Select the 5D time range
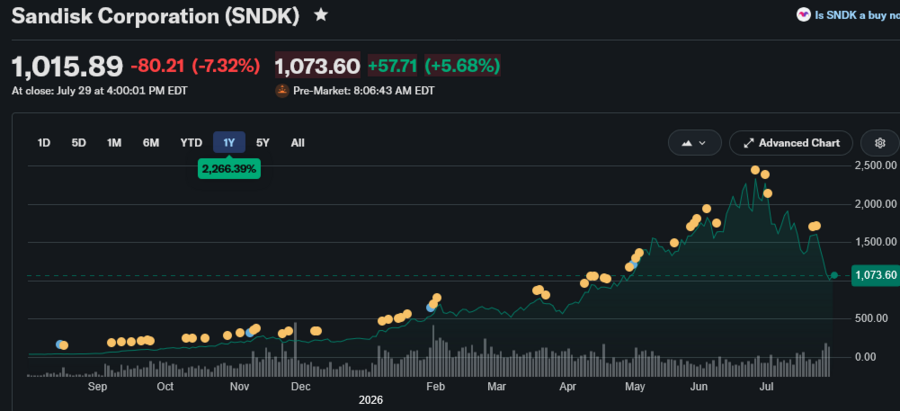The image size is (900, 411). tap(79, 143)
